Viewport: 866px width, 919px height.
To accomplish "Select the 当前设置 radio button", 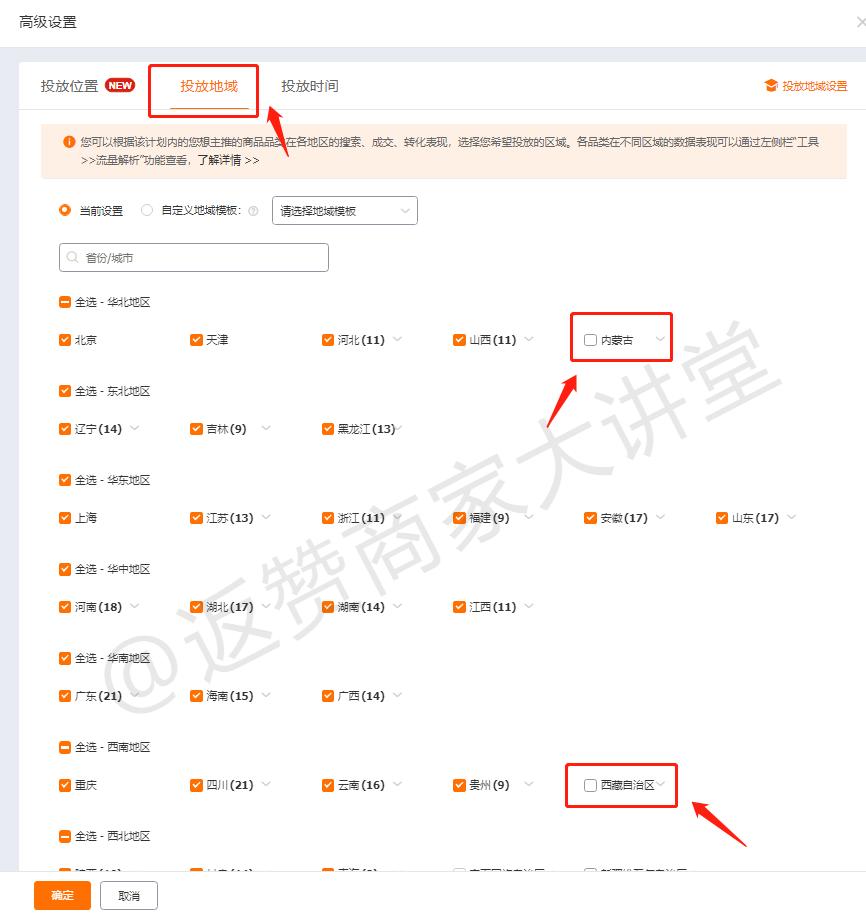I will tap(65, 210).
